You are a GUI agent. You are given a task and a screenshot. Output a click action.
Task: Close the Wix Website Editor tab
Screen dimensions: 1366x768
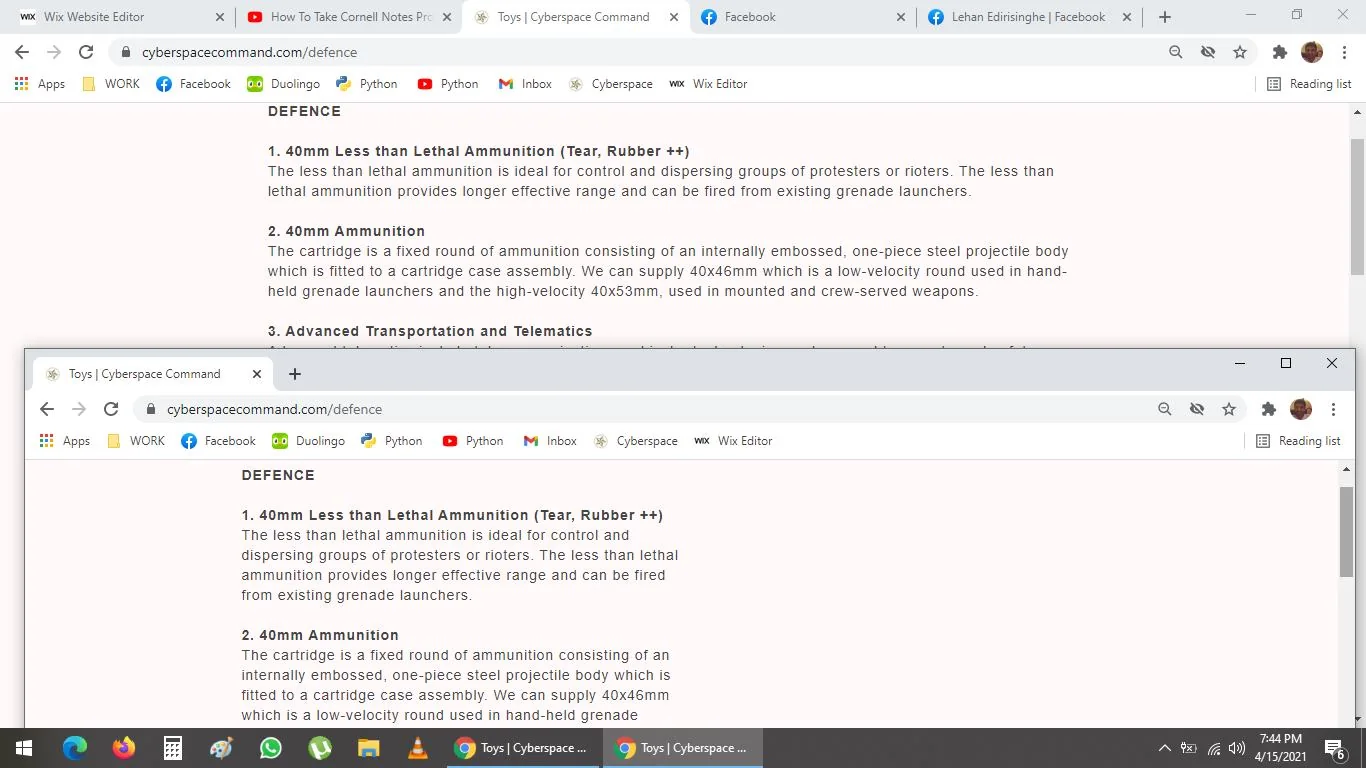point(220,17)
